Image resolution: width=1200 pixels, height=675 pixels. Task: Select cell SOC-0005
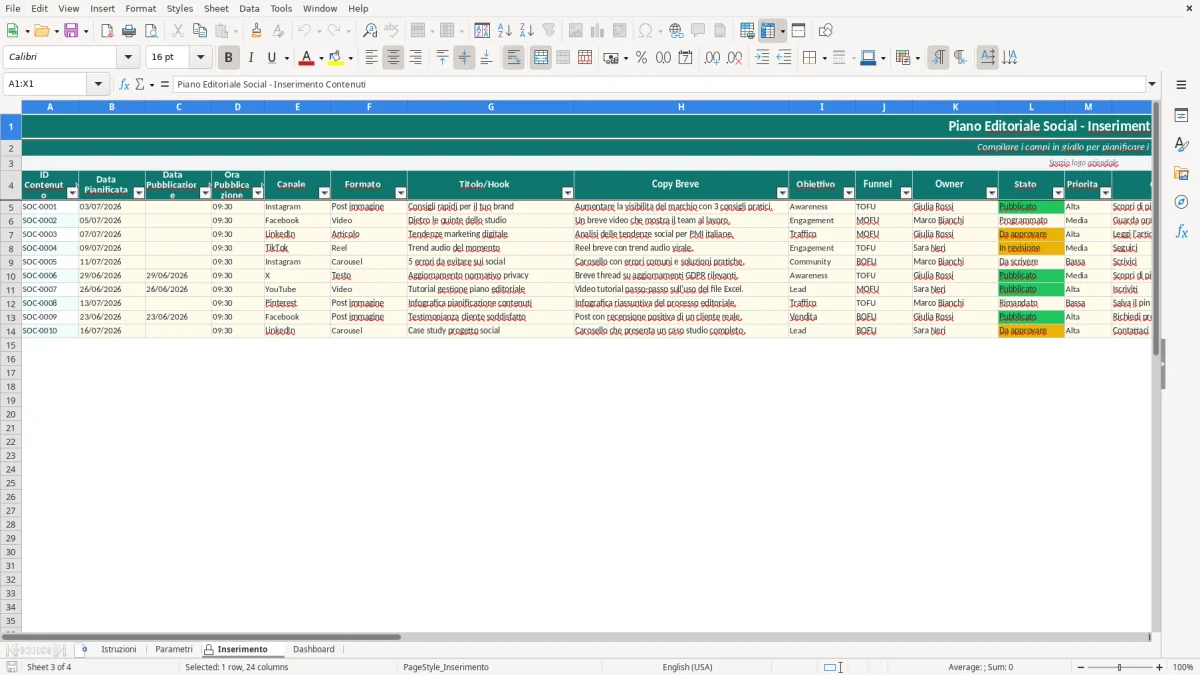pyautogui.click(x=49, y=262)
